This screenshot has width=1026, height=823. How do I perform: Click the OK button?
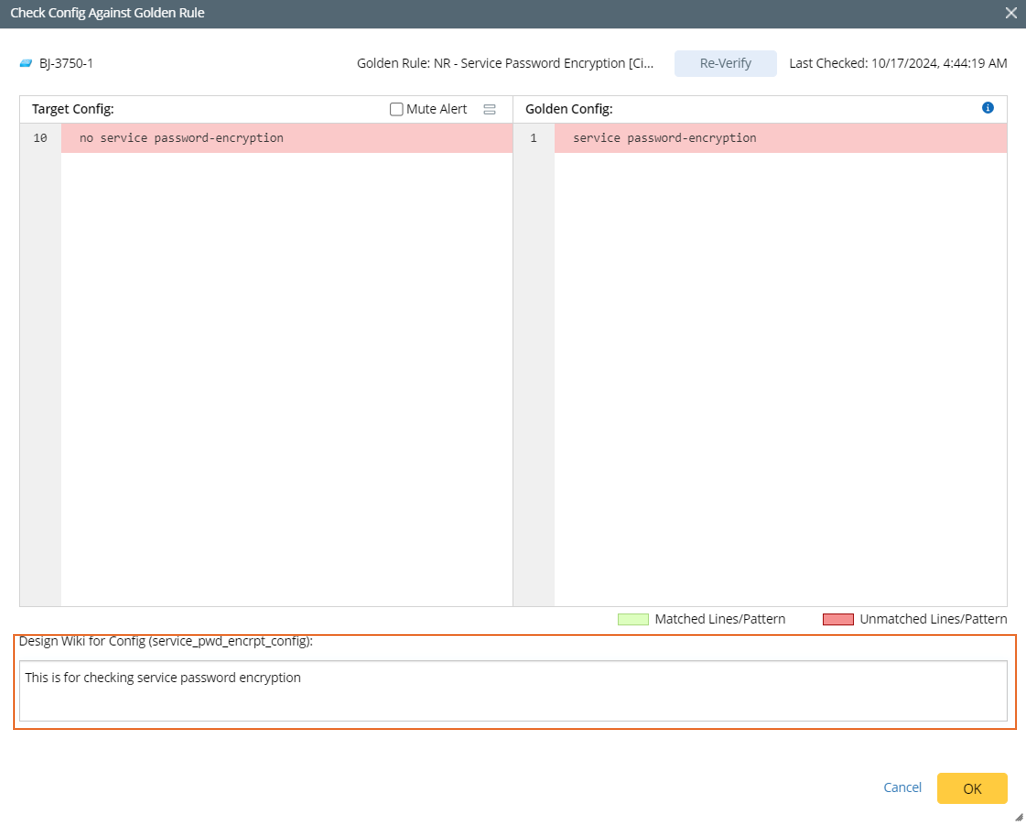coord(971,788)
